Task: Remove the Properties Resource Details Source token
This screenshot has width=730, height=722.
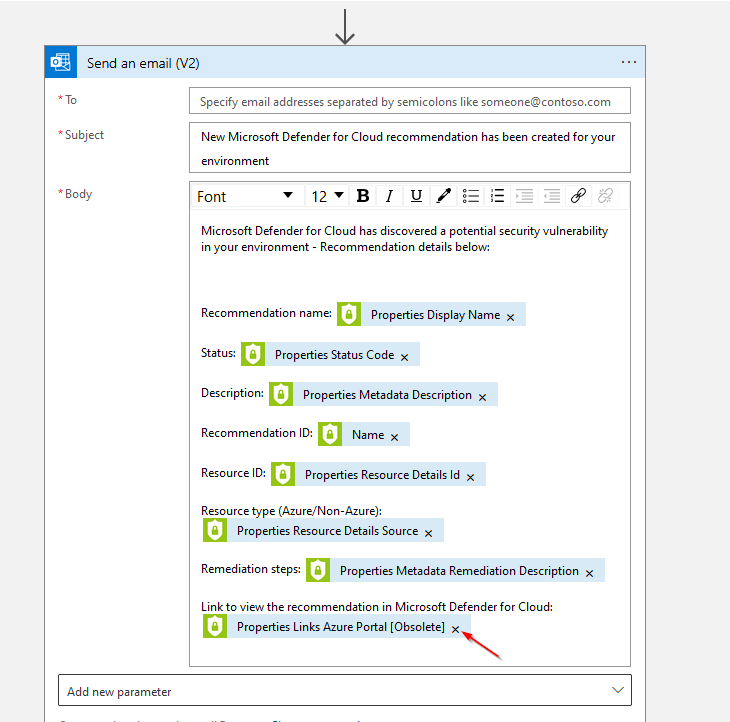Action: (428, 533)
